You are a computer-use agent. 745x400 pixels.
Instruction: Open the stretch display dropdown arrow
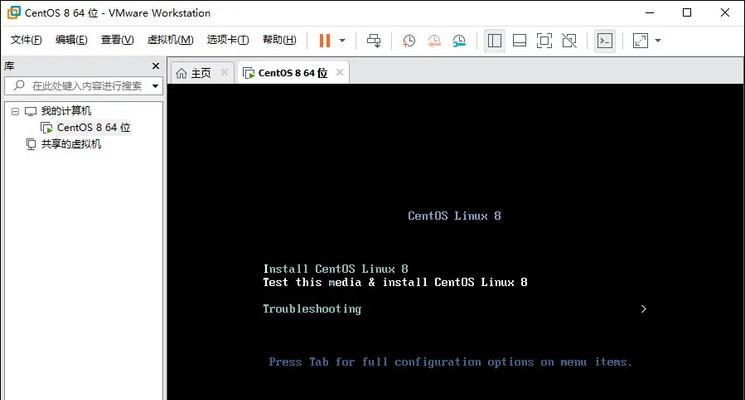[658, 40]
